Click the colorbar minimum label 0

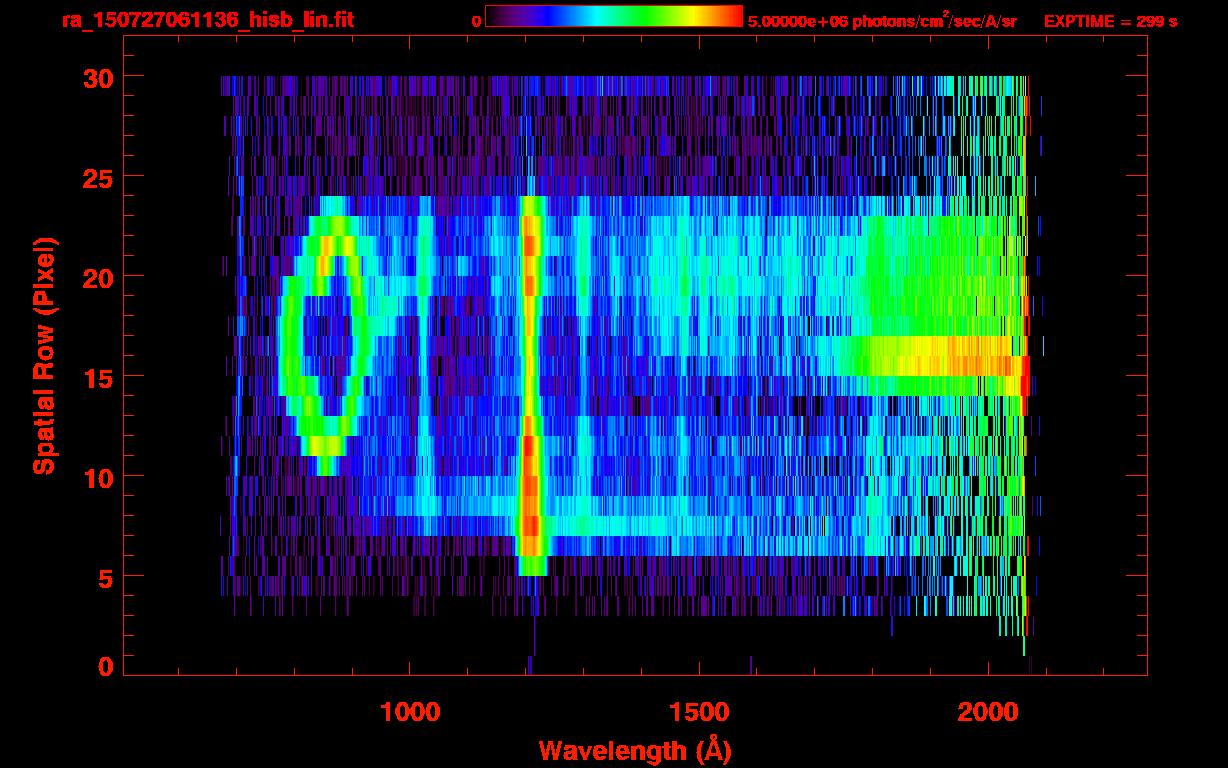click(x=476, y=21)
